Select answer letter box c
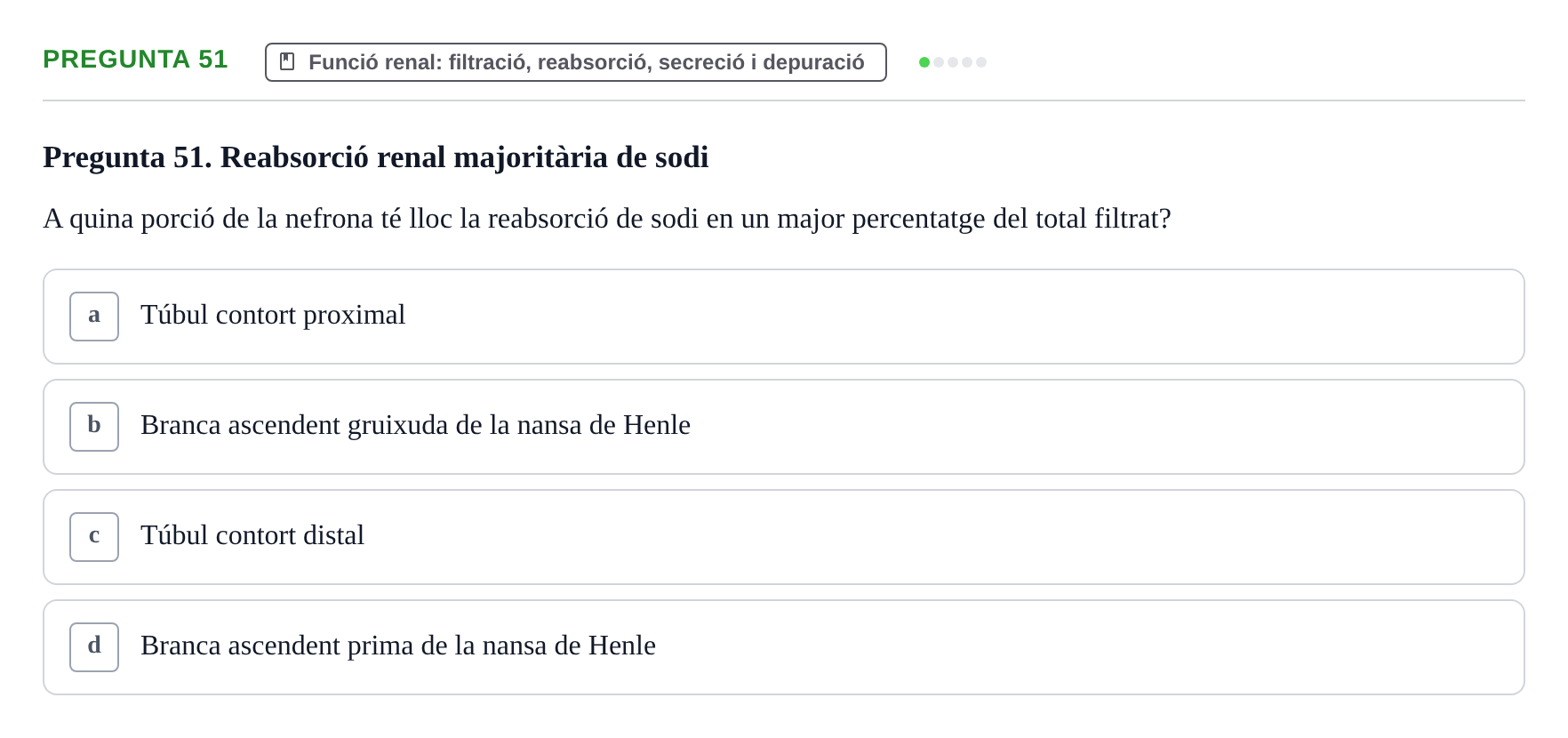The height and width of the screenshot is (738, 1568). tap(94, 537)
